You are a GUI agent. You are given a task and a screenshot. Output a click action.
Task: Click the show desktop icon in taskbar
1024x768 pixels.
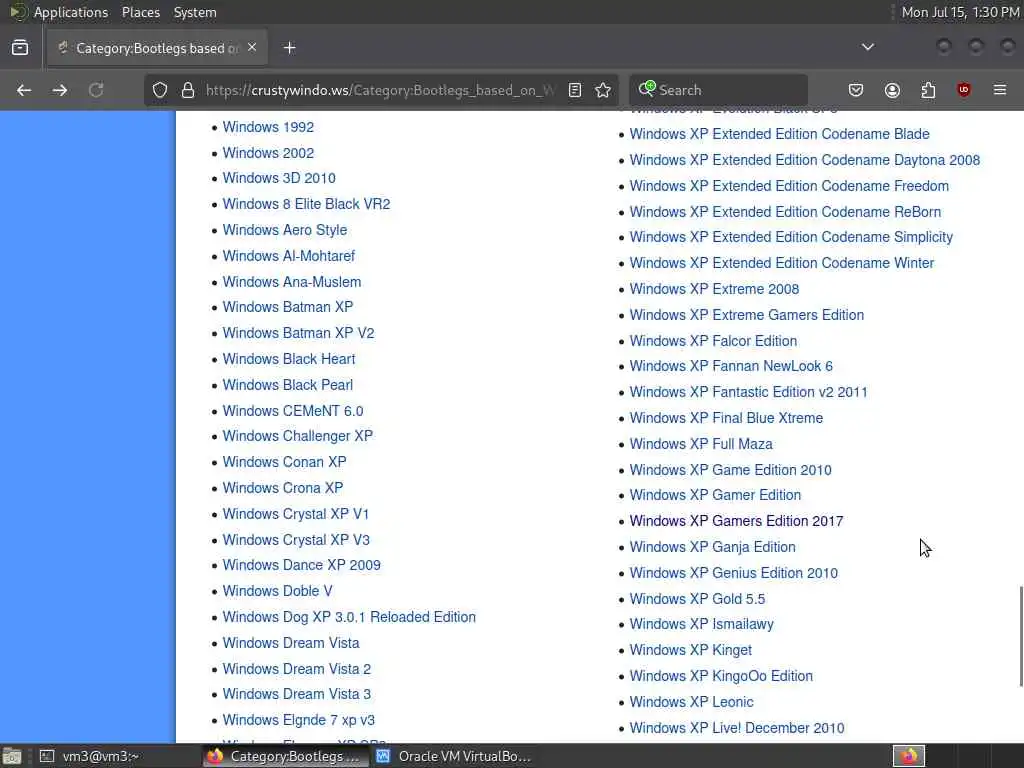tap(12, 756)
